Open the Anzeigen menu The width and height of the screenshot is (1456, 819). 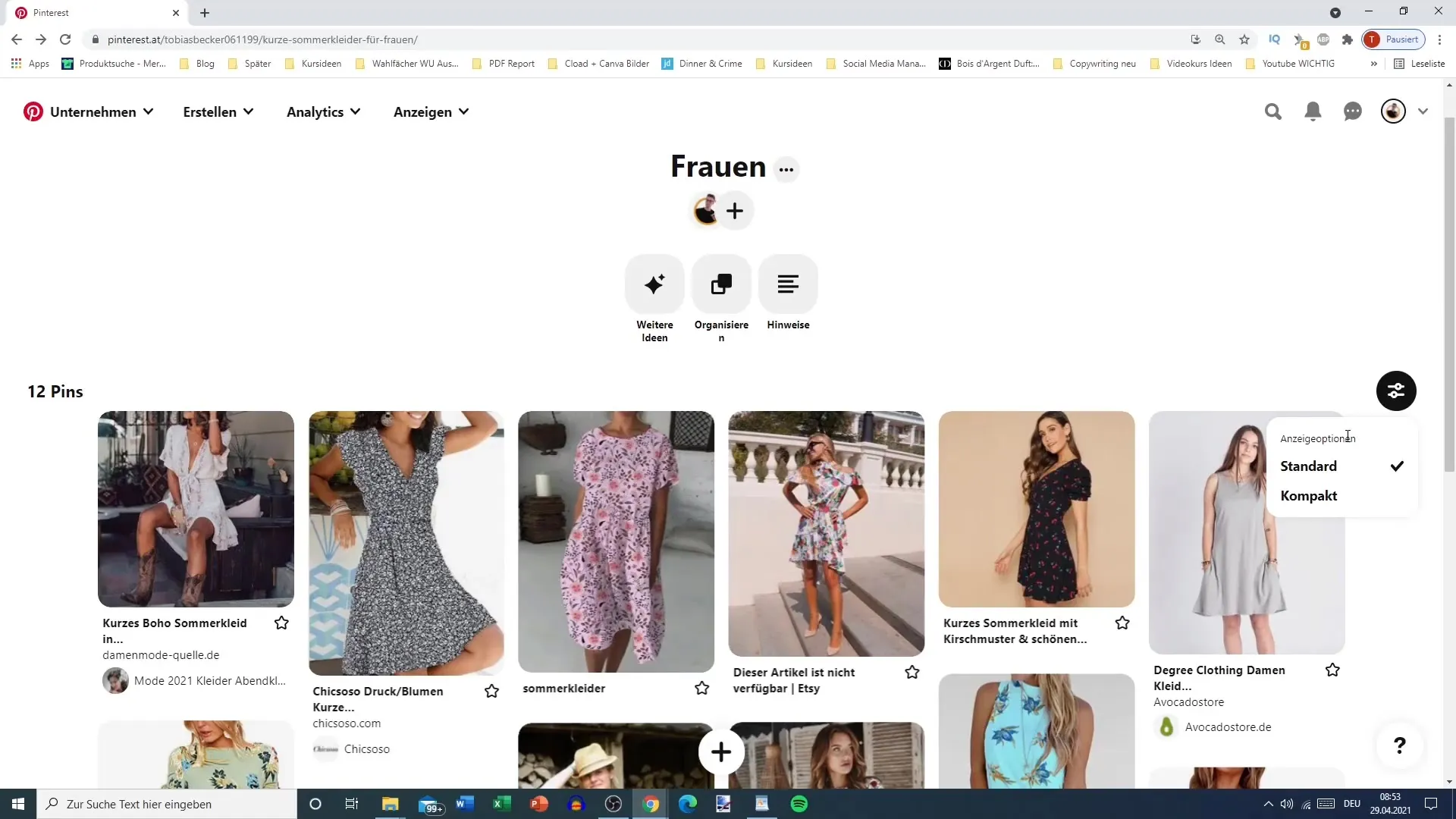click(432, 111)
